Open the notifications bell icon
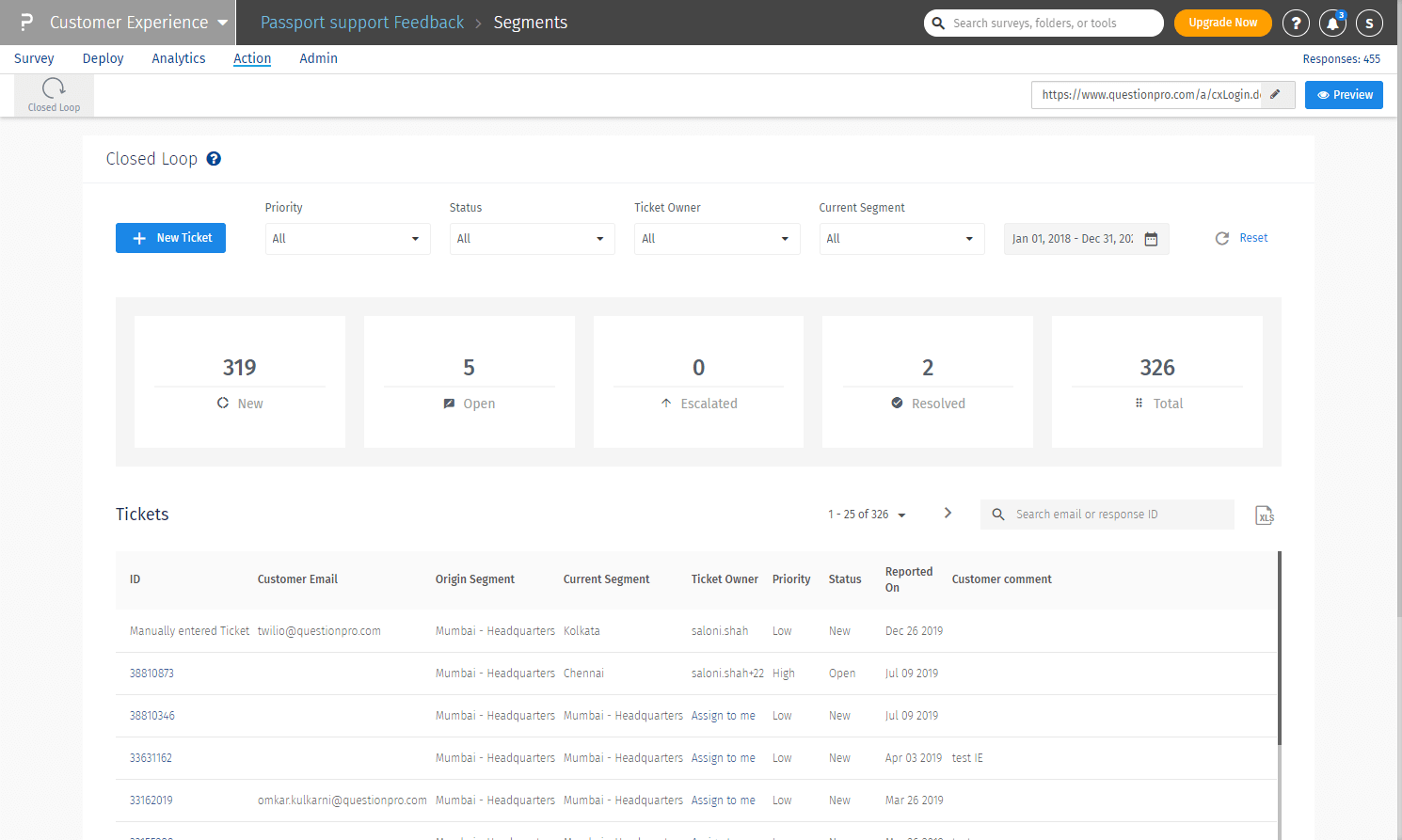 tap(1332, 23)
